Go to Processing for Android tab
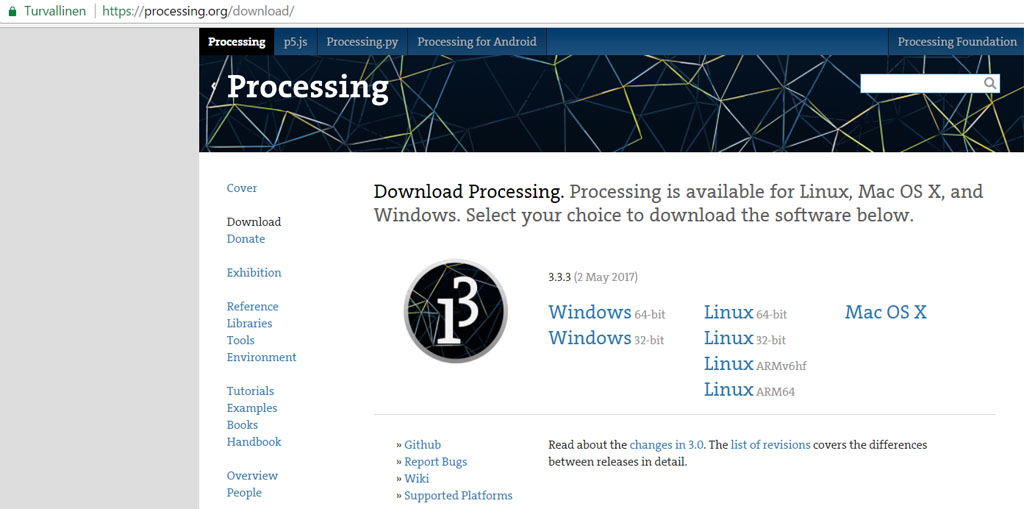1024x509 pixels. click(477, 42)
